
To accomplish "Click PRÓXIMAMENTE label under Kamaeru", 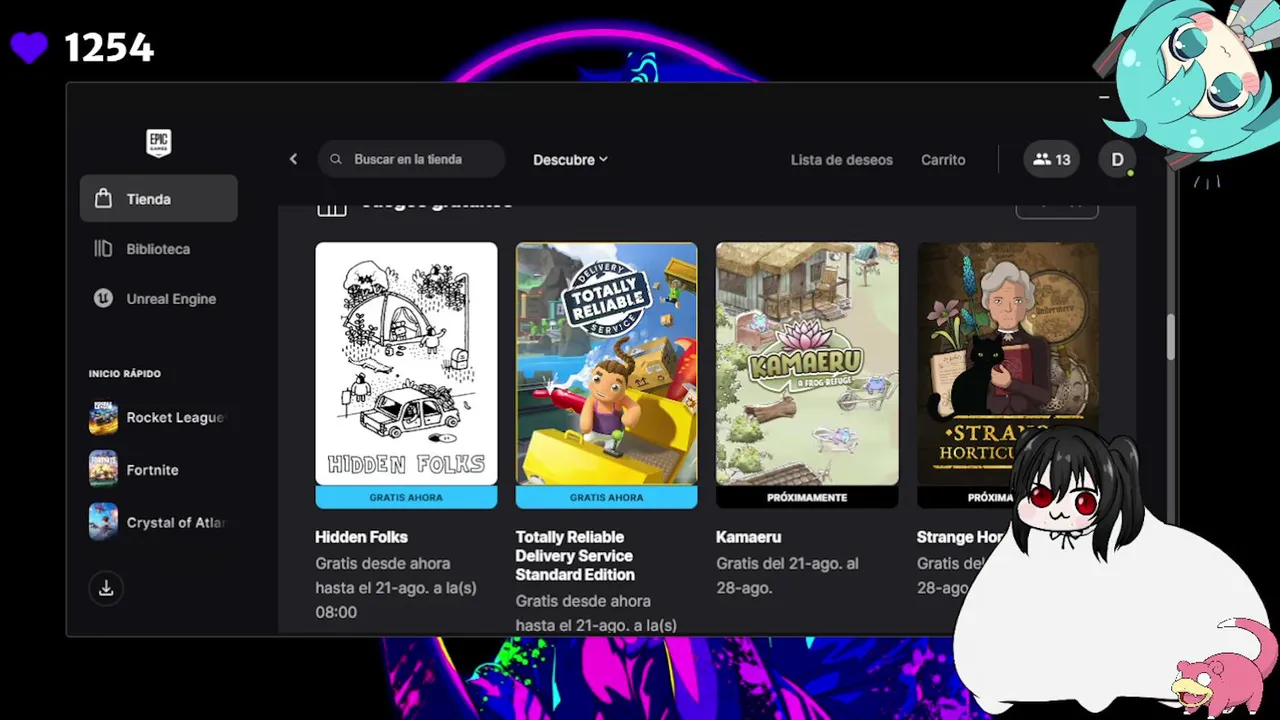I will (x=807, y=497).
